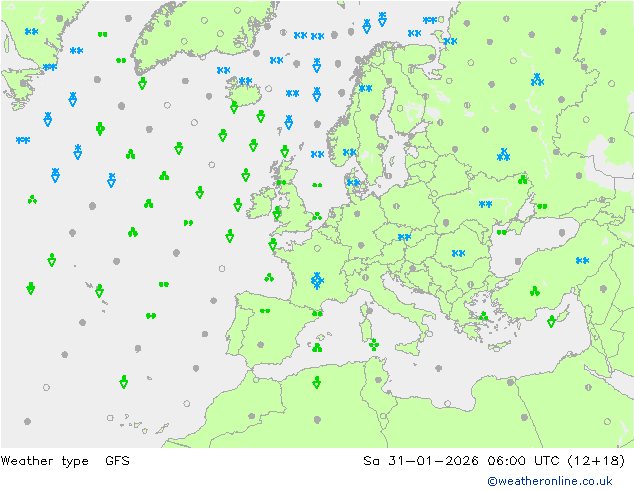
Task: Click the gray cloud symbol over Croatia
Action: tap(412, 268)
